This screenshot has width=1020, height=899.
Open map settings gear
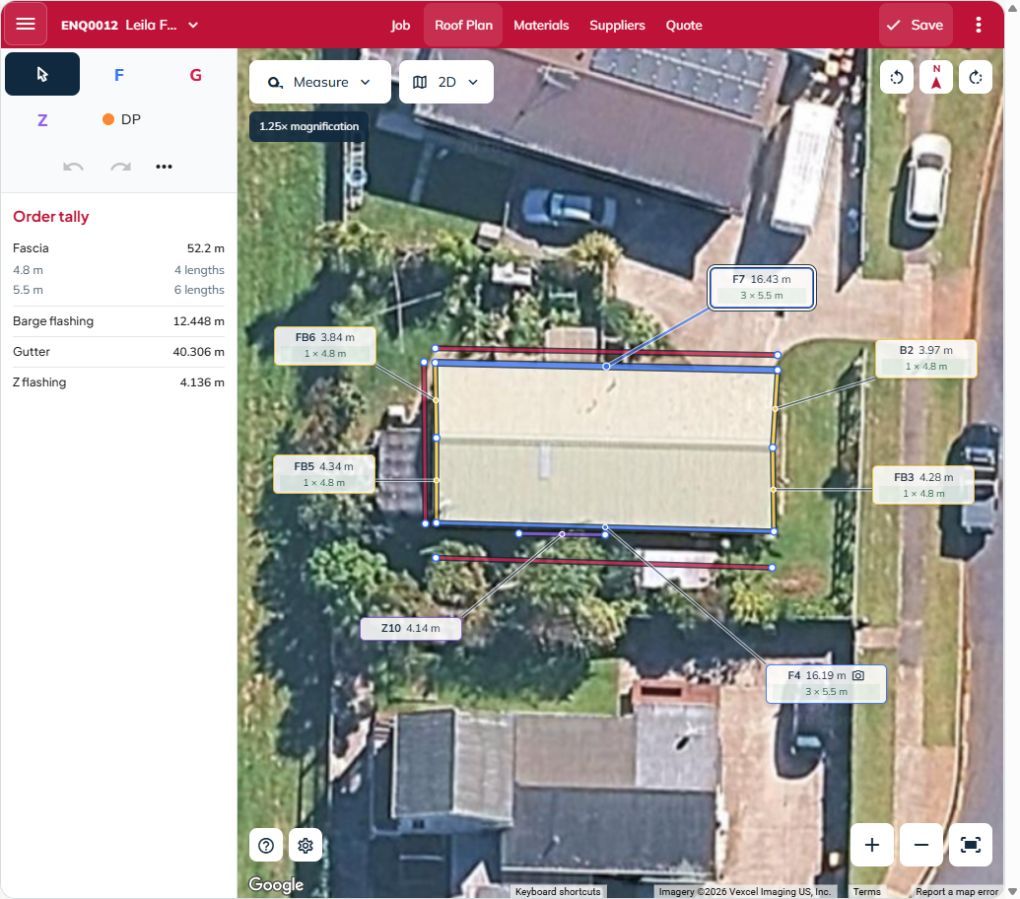tap(305, 845)
